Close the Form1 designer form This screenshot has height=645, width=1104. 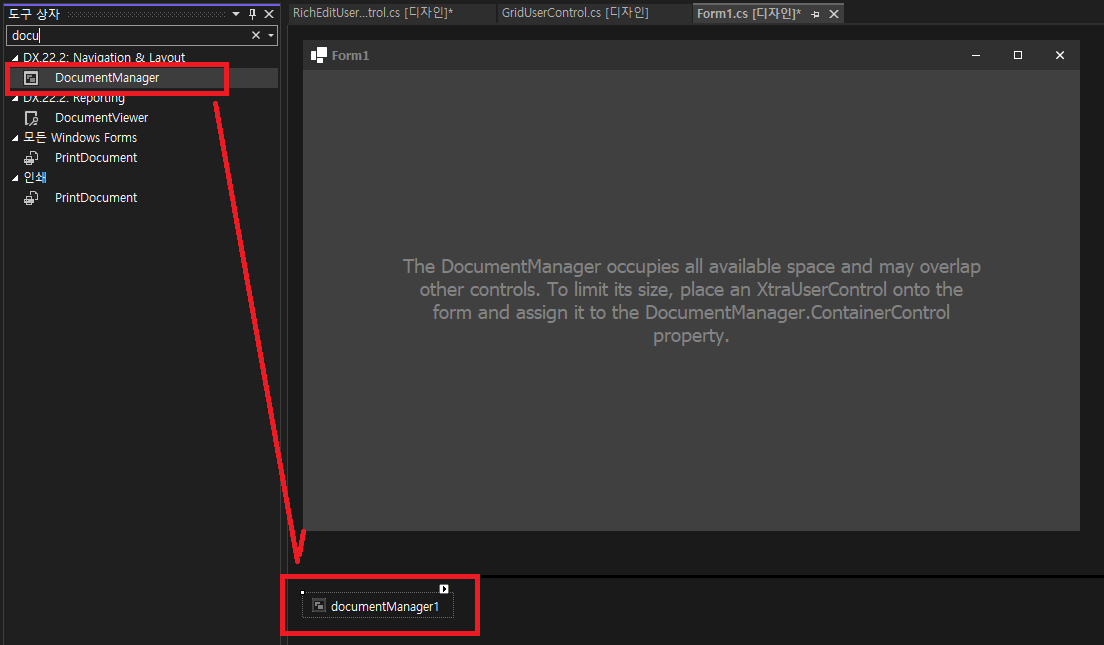pyautogui.click(x=1060, y=55)
